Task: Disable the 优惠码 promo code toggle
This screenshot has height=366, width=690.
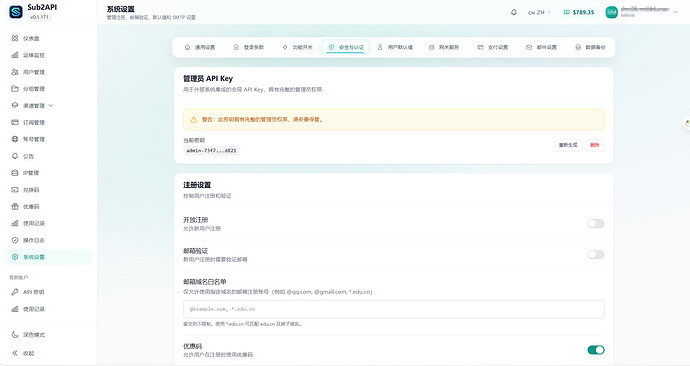Action: (x=596, y=350)
